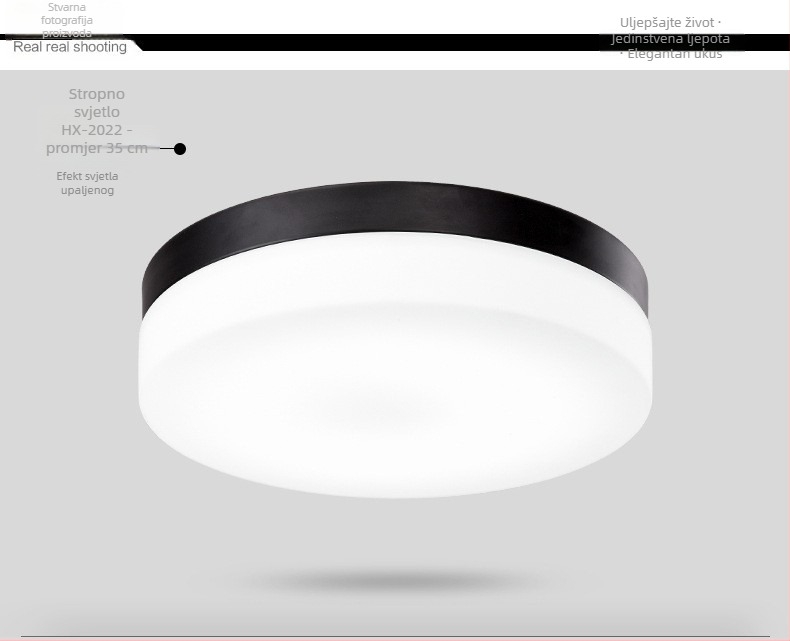The width and height of the screenshot is (790, 641).
Task: Click the 'Elegantan ukus' text line
Action: 675,54
